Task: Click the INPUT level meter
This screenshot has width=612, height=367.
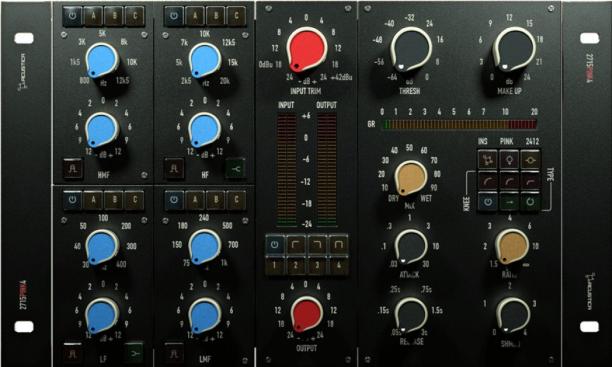Action: click(286, 171)
